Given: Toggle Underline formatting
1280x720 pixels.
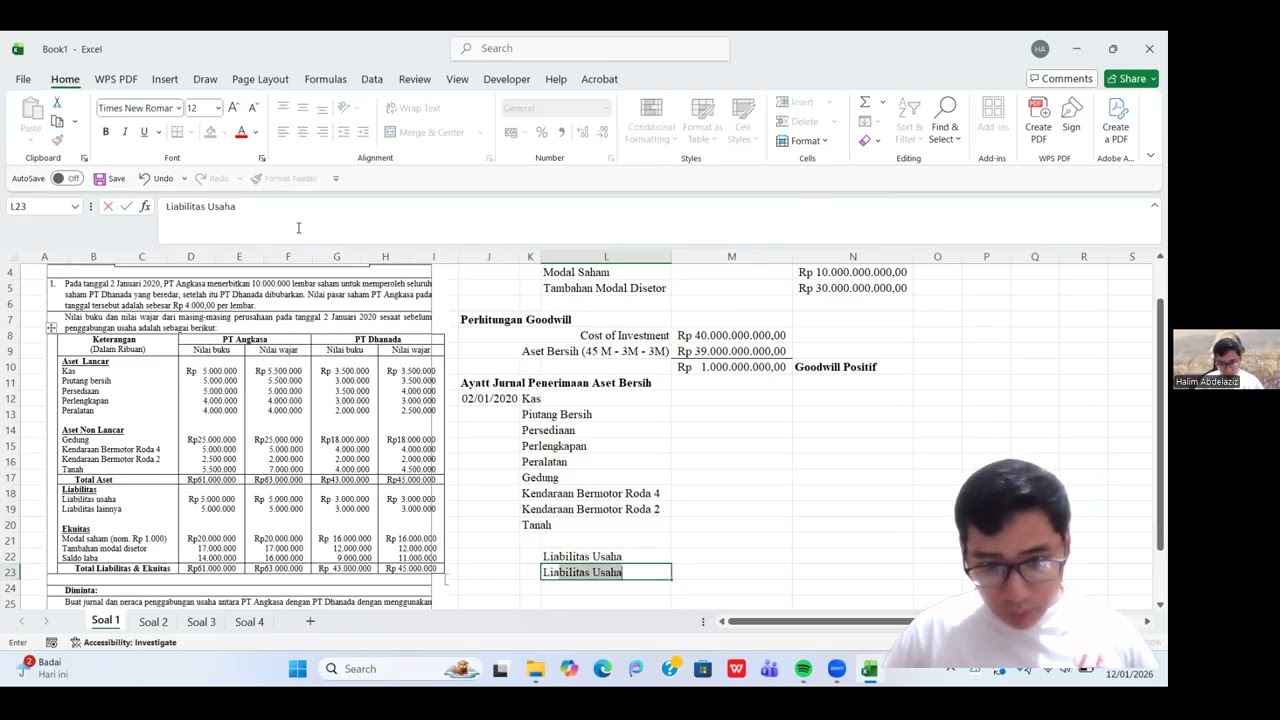Looking at the screenshot, I should point(144,132).
